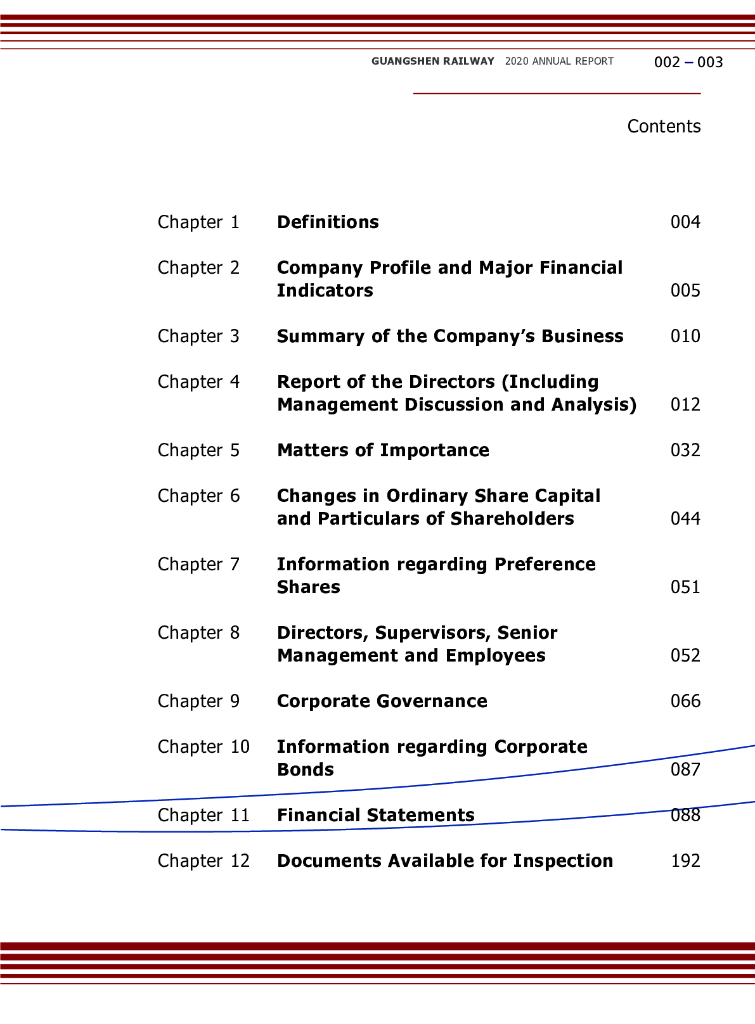Screen dimensions: 755x1024
Task: Click the GUANGSHEN RAILWAY header text
Action: [432, 62]
